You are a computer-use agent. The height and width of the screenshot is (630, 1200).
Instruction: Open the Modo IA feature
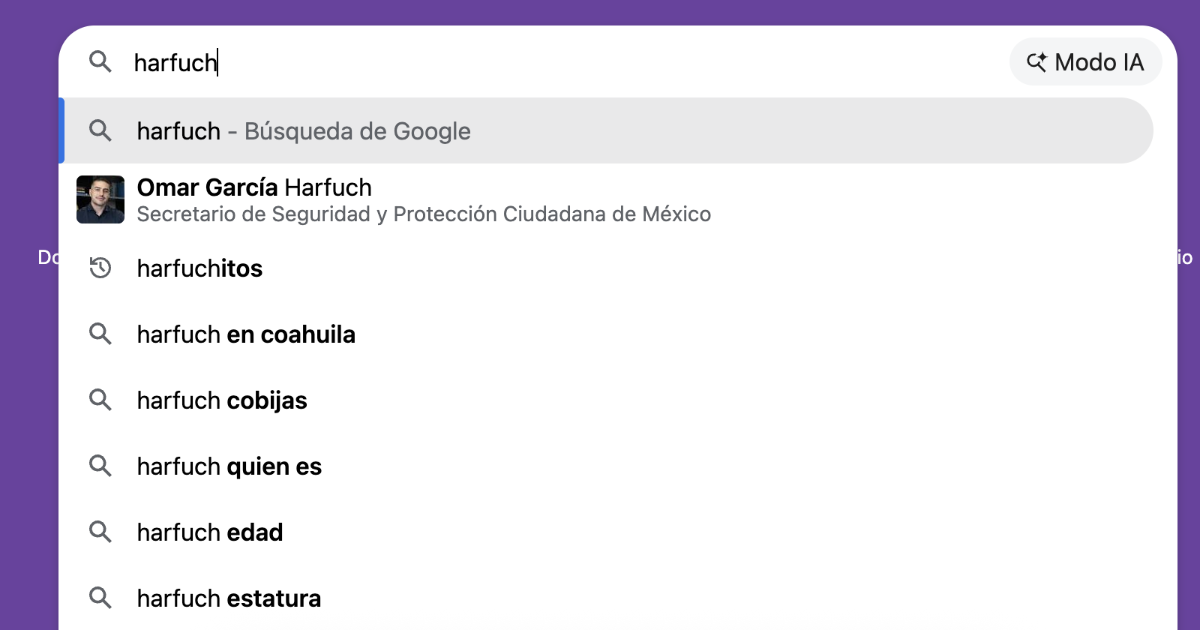(x=1086, y=61)
